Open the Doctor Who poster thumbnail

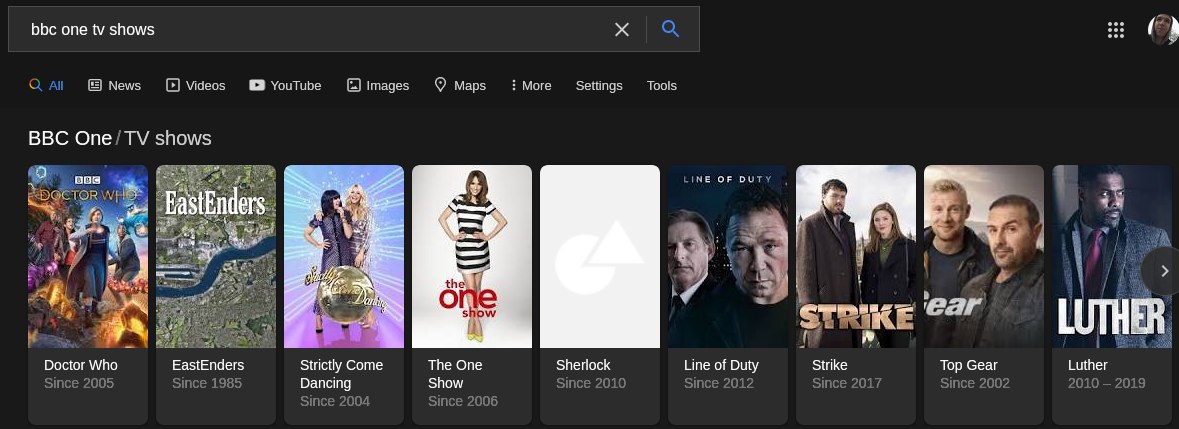(88, 256)
